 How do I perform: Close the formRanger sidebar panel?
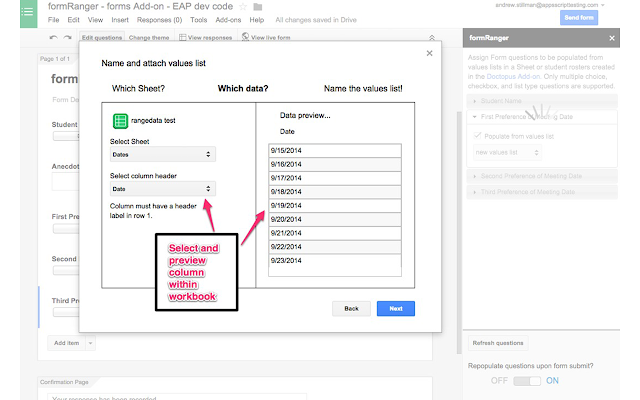pyautogui.click(x=609, y=39)
